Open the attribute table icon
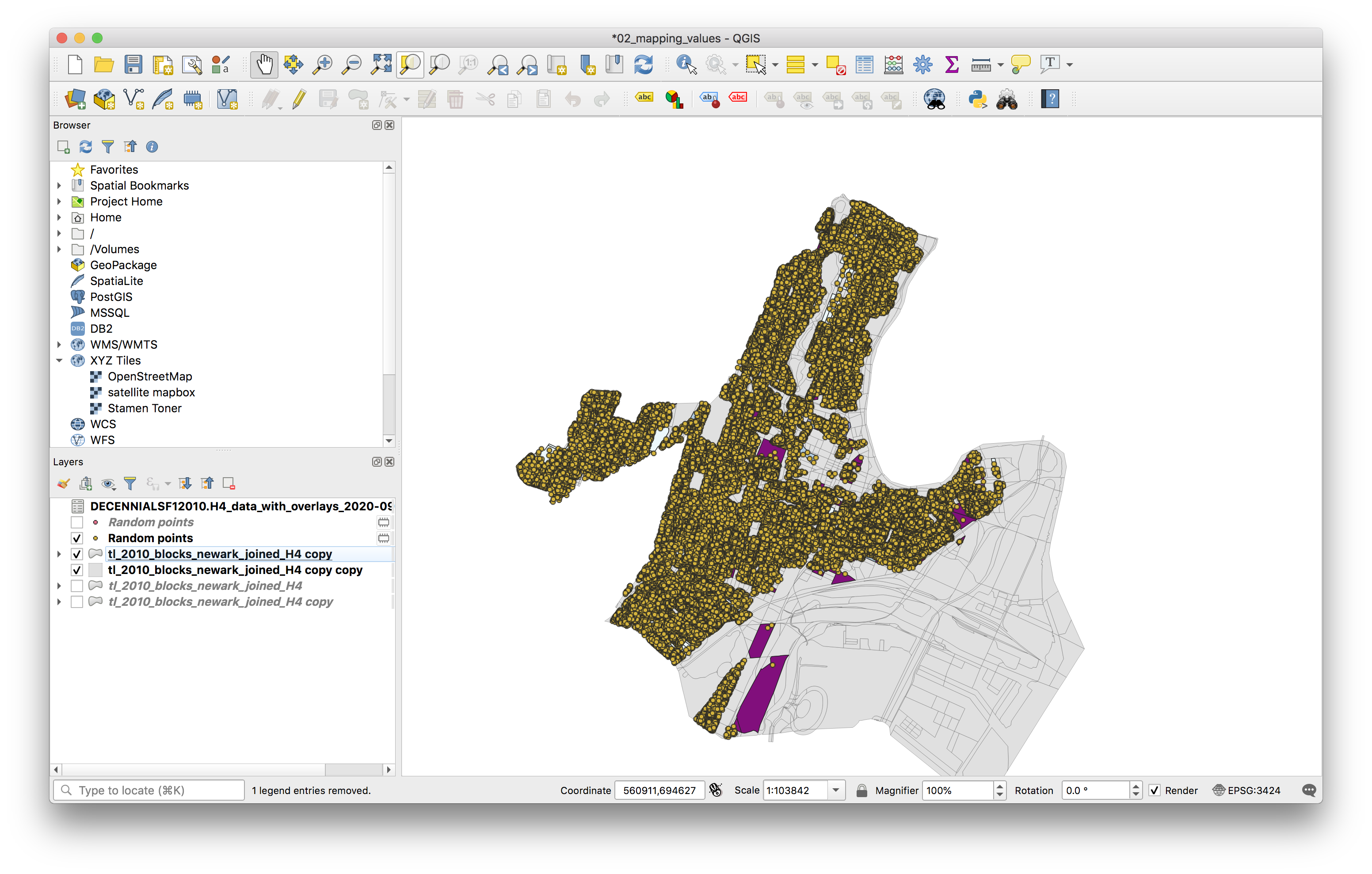This screenshot has height=874, width=1372. 864,65
